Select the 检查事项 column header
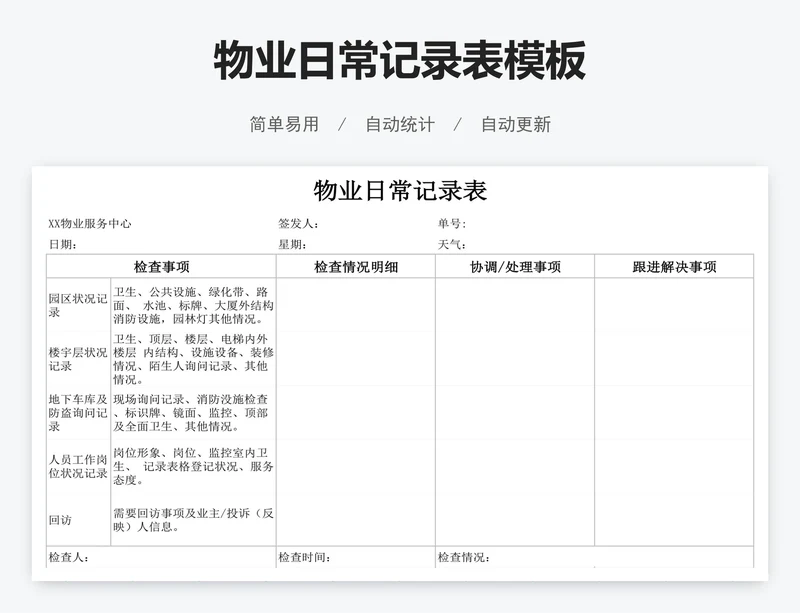800x613 pixels. point(161,267)
